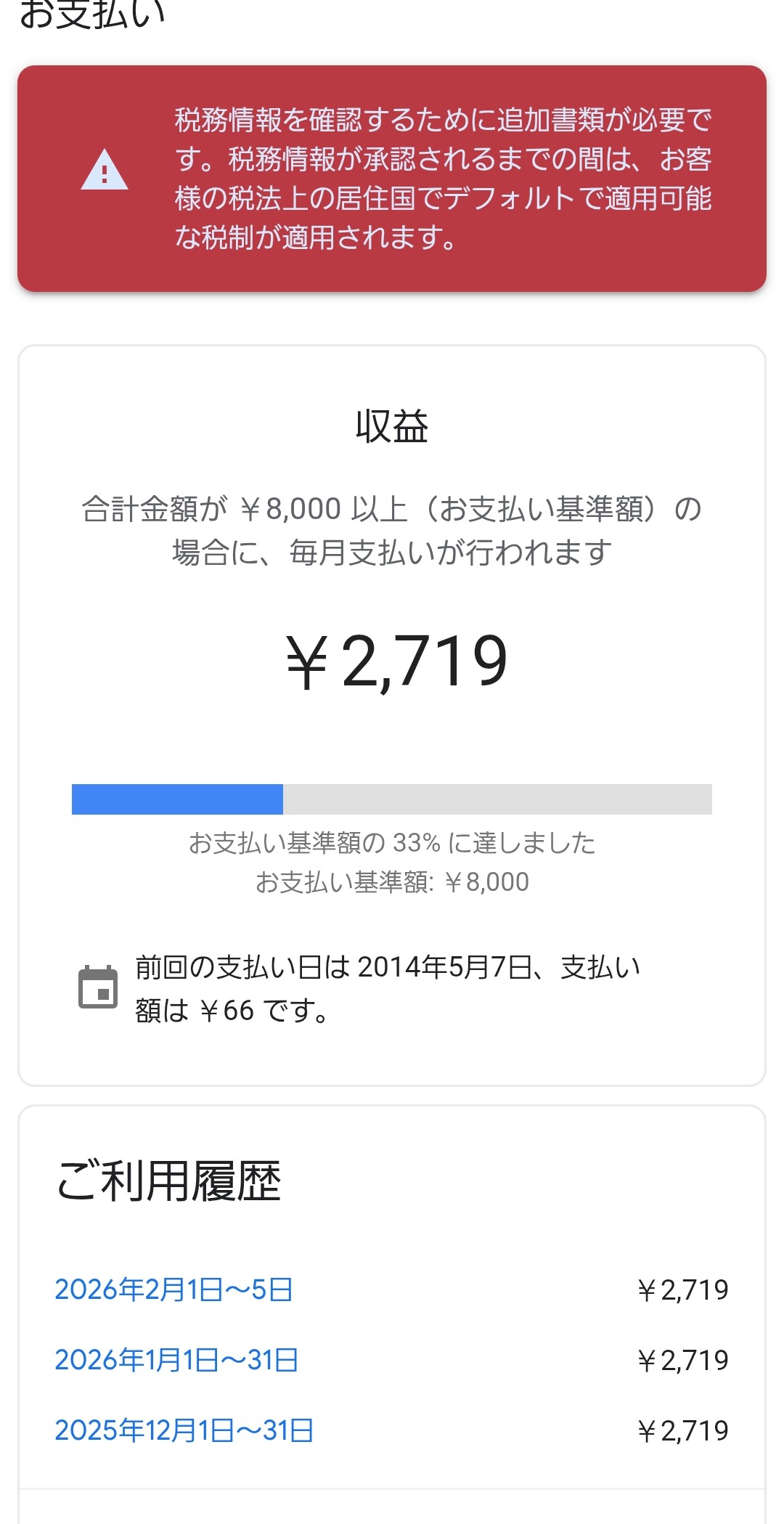Click the ¥2,719 amount for December 2025
Viewport: 784px width, 1524px height.
click(682, 1430)
